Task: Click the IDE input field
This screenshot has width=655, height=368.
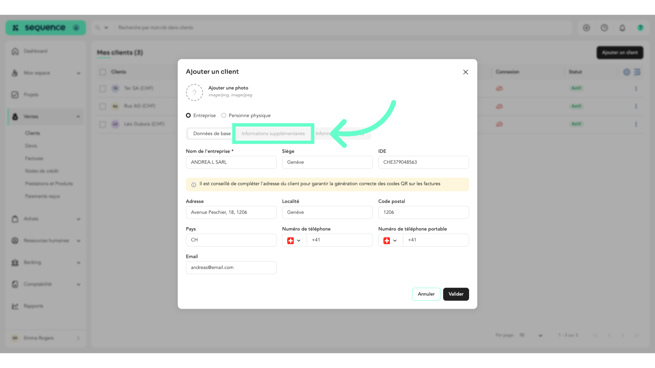Action: [423, 162]
